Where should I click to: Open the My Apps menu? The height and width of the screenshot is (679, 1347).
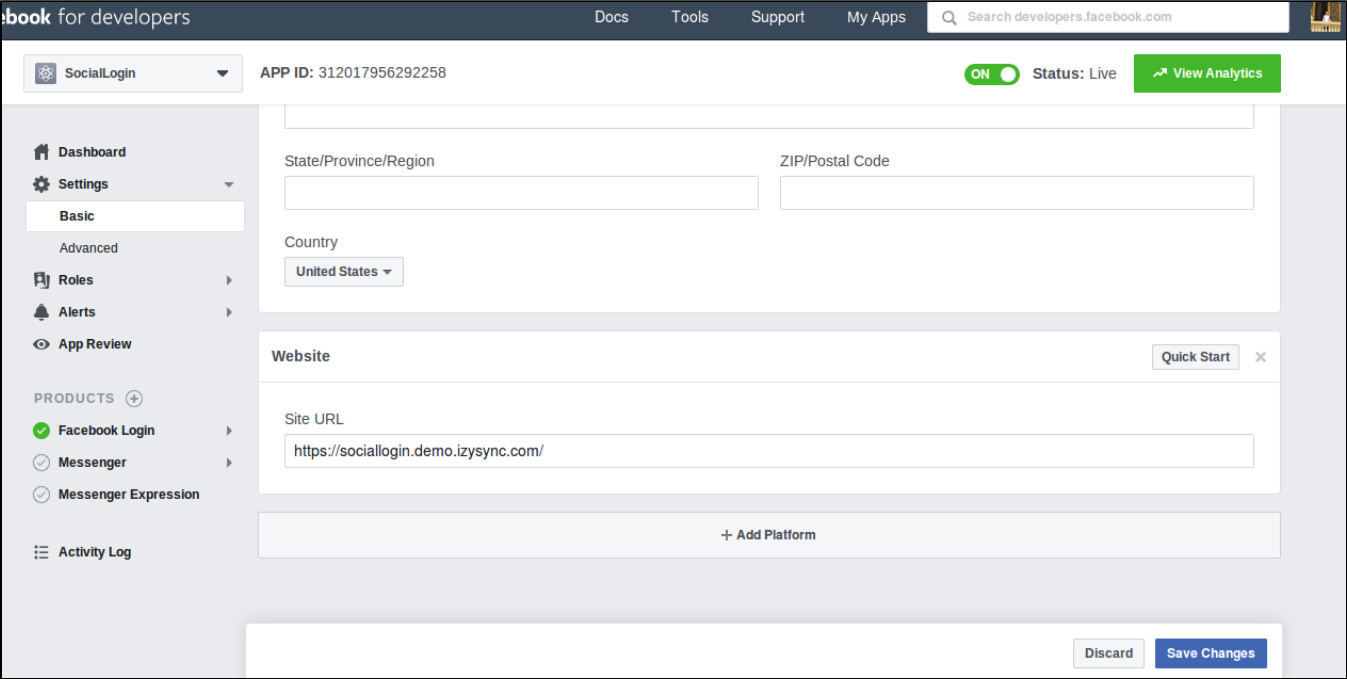876,17
